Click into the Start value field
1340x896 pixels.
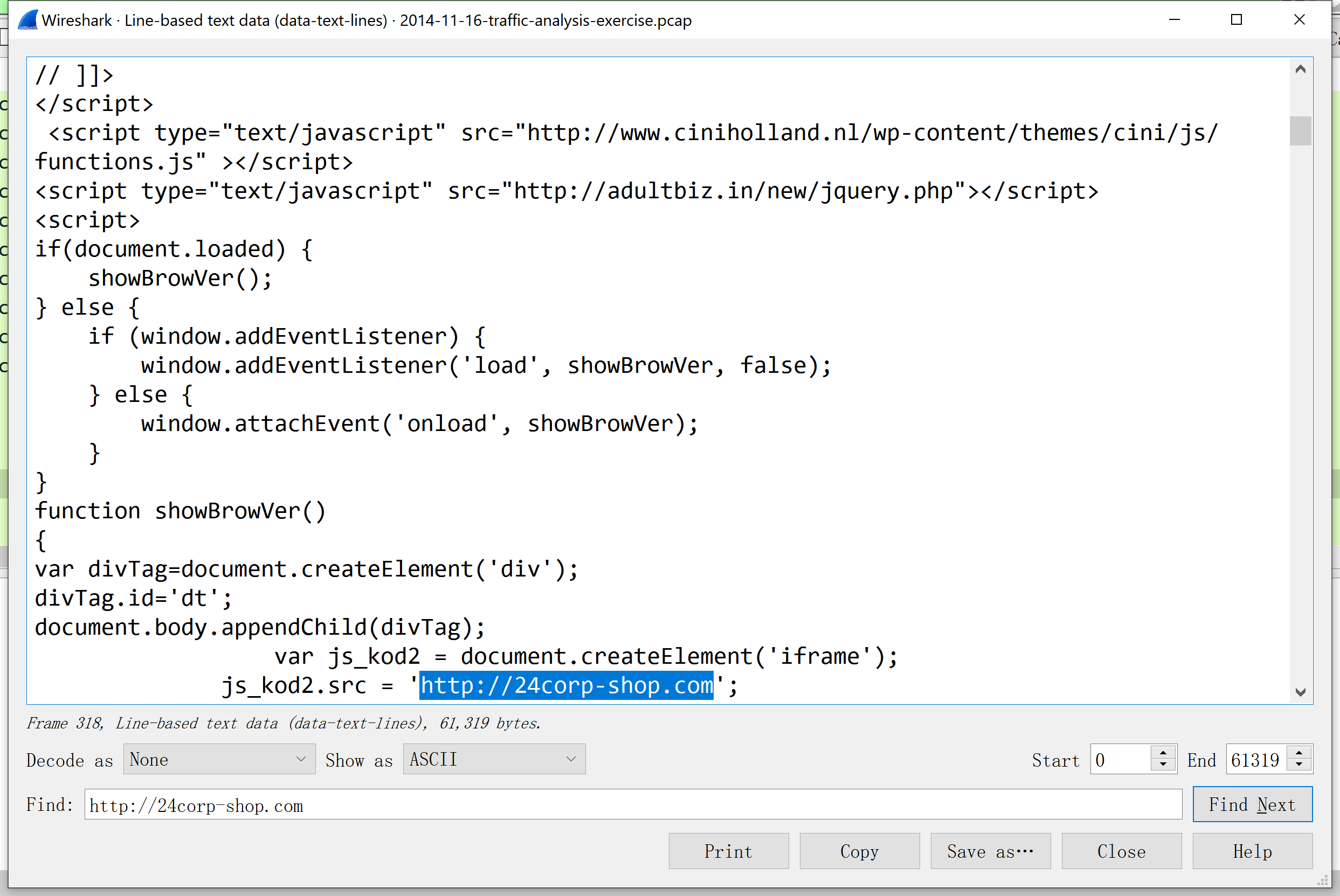[1121, 760]
